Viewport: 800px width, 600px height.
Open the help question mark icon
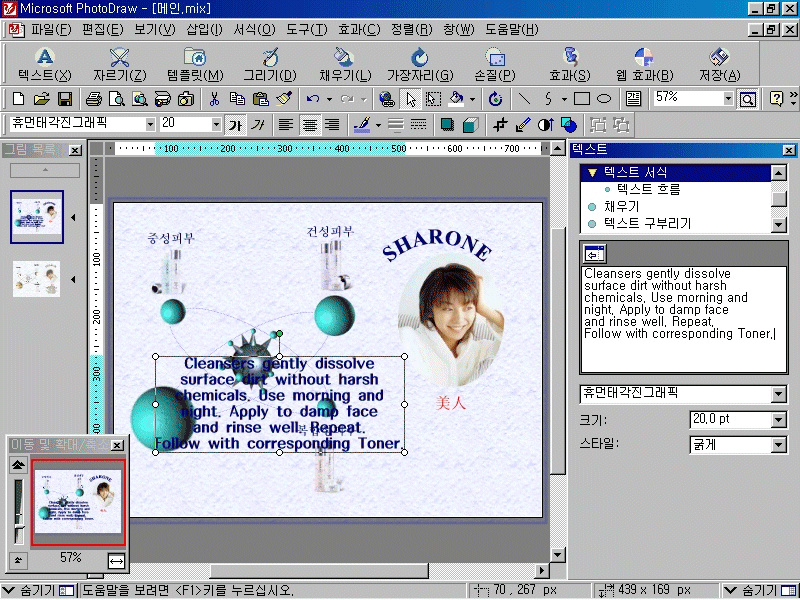(776, 98)
